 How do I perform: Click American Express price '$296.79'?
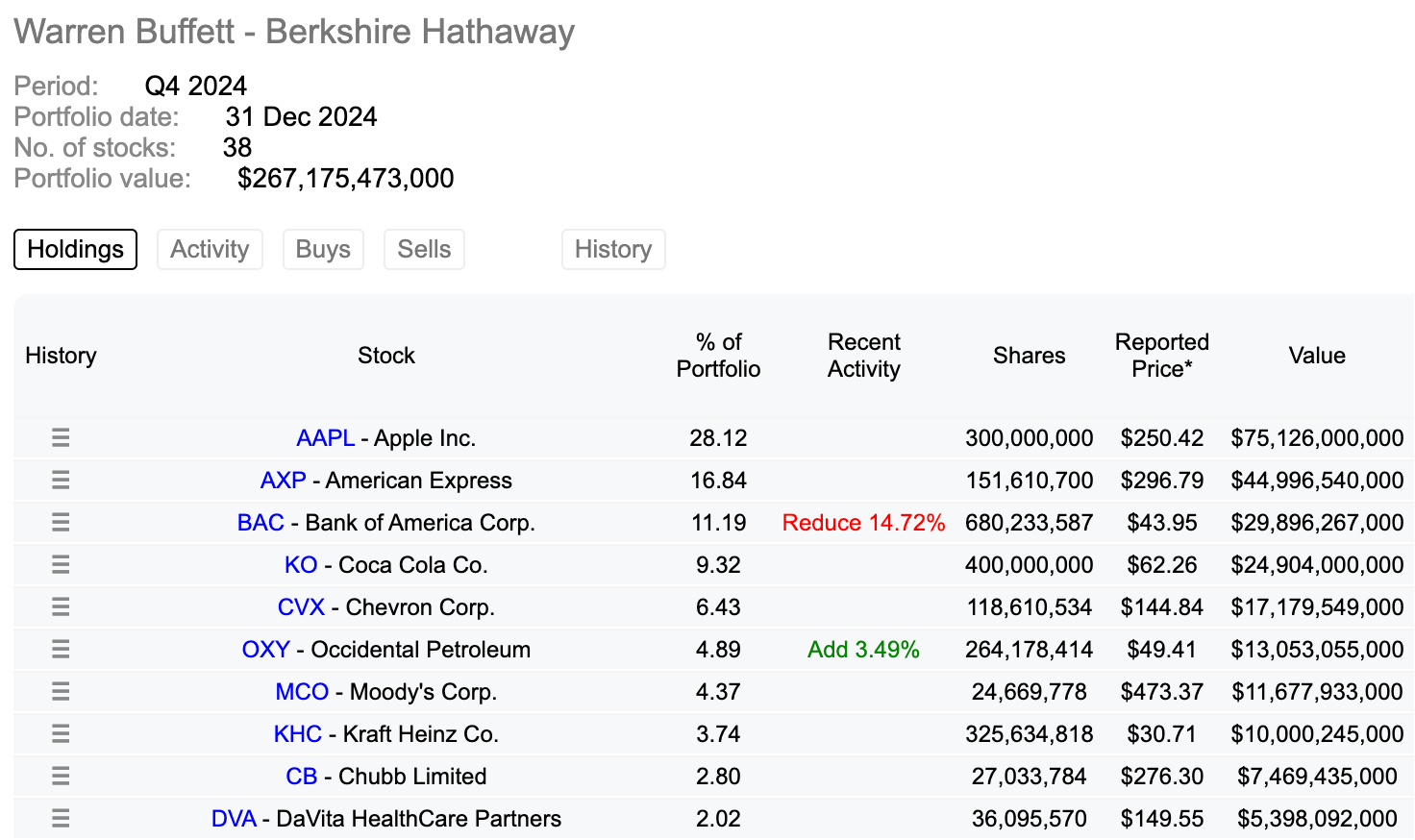point(1162,481)
